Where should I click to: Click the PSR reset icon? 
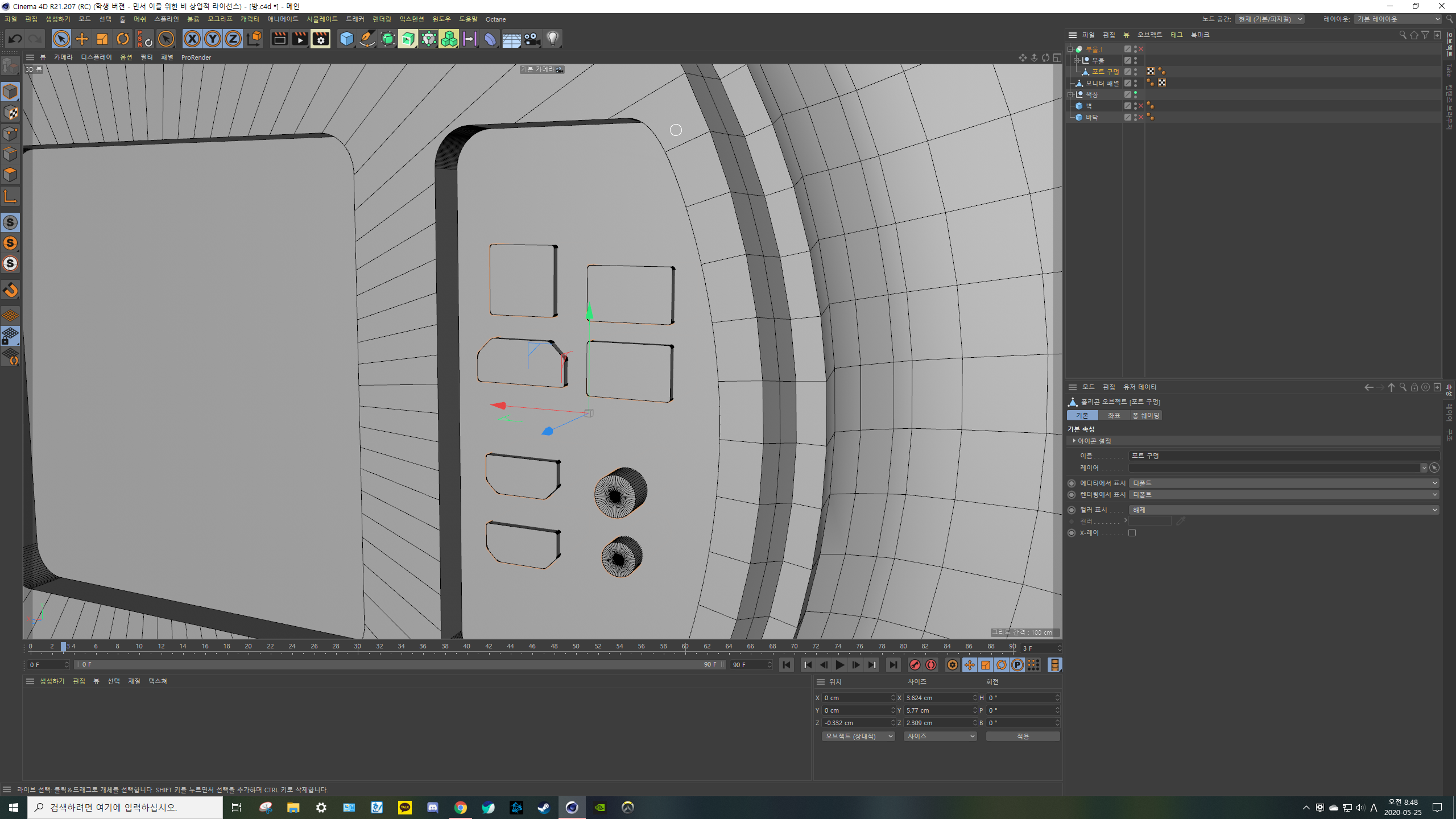point(144,39)
